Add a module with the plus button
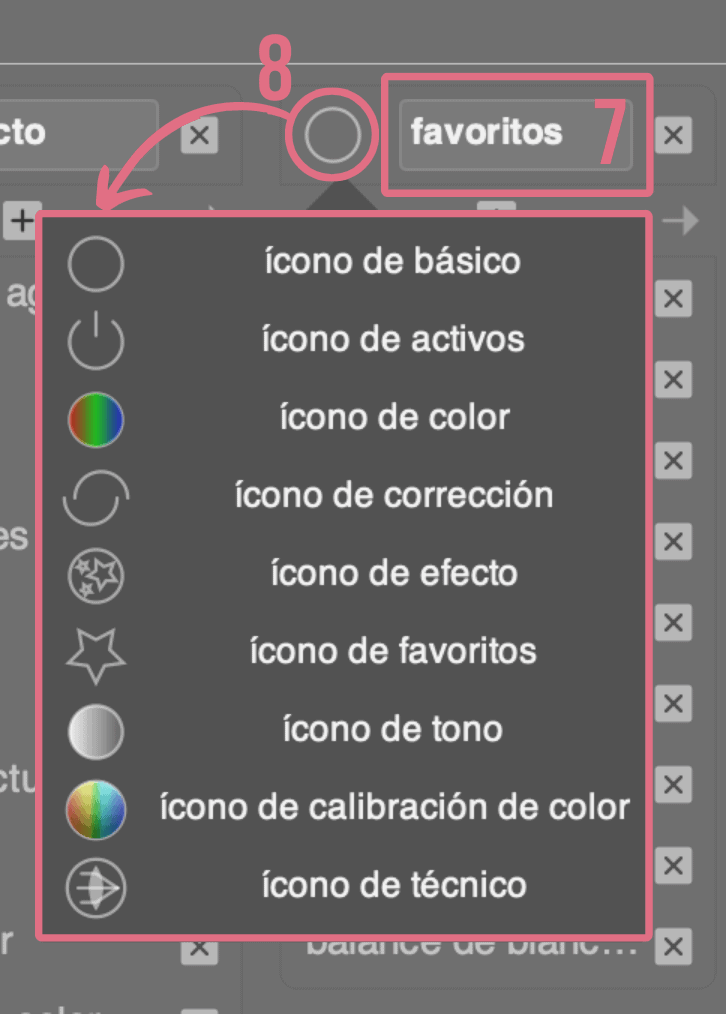This screenshot has width=726, height=1014. click(21, 221)
